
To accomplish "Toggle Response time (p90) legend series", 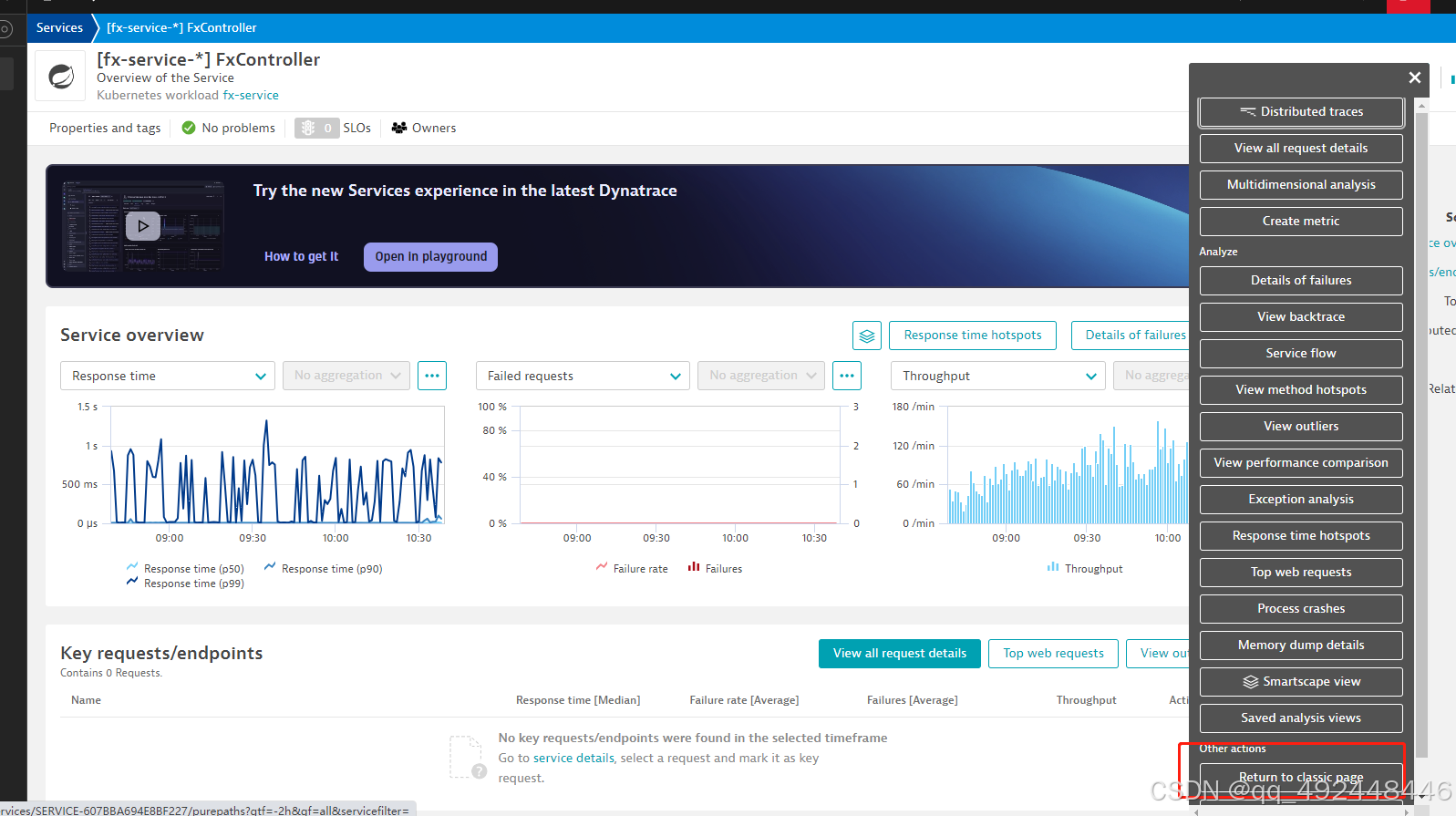I will coord(323,568).
